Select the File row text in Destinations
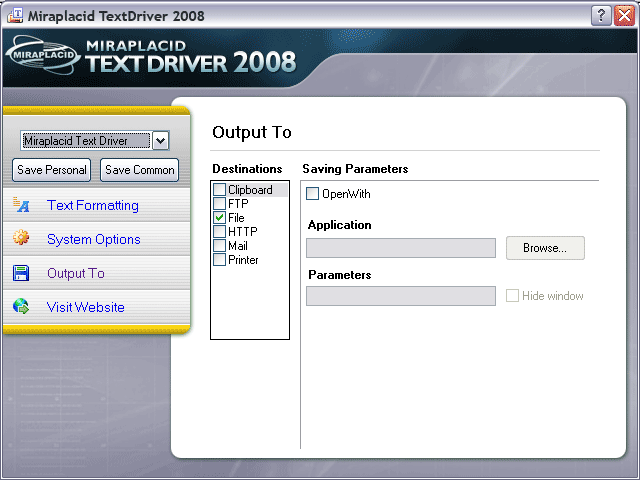Image resolution: width=640 pixels, height=480 pixels. [x=236, y=218]
